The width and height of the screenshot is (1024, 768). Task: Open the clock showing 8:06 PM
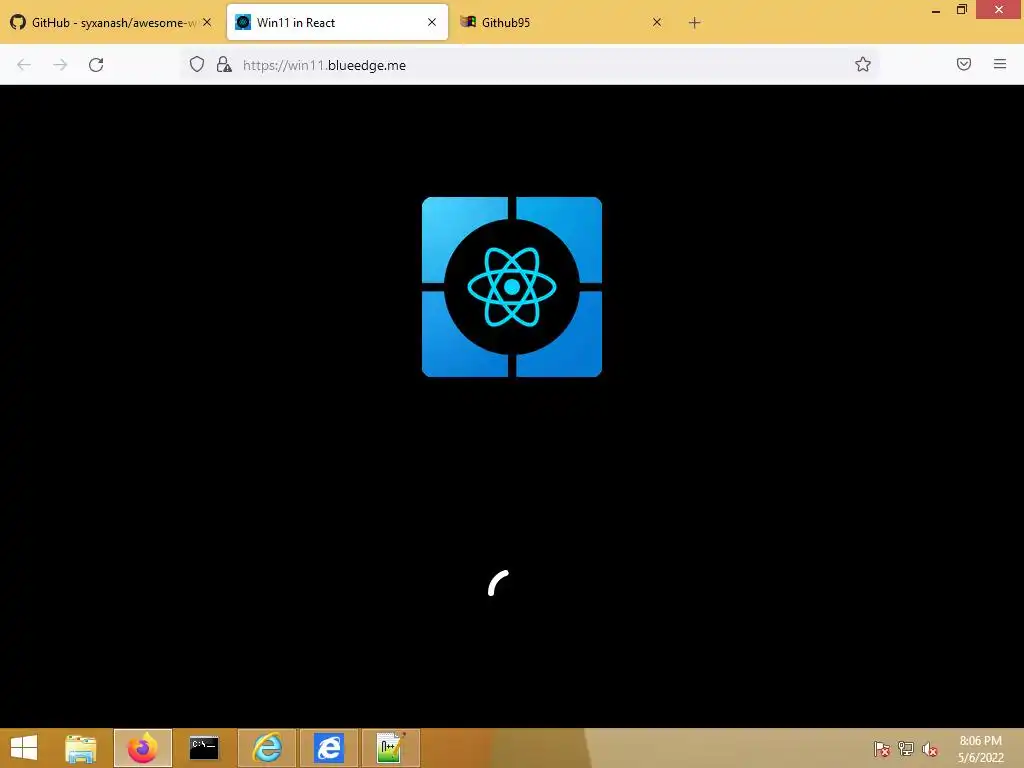[980, 749]
